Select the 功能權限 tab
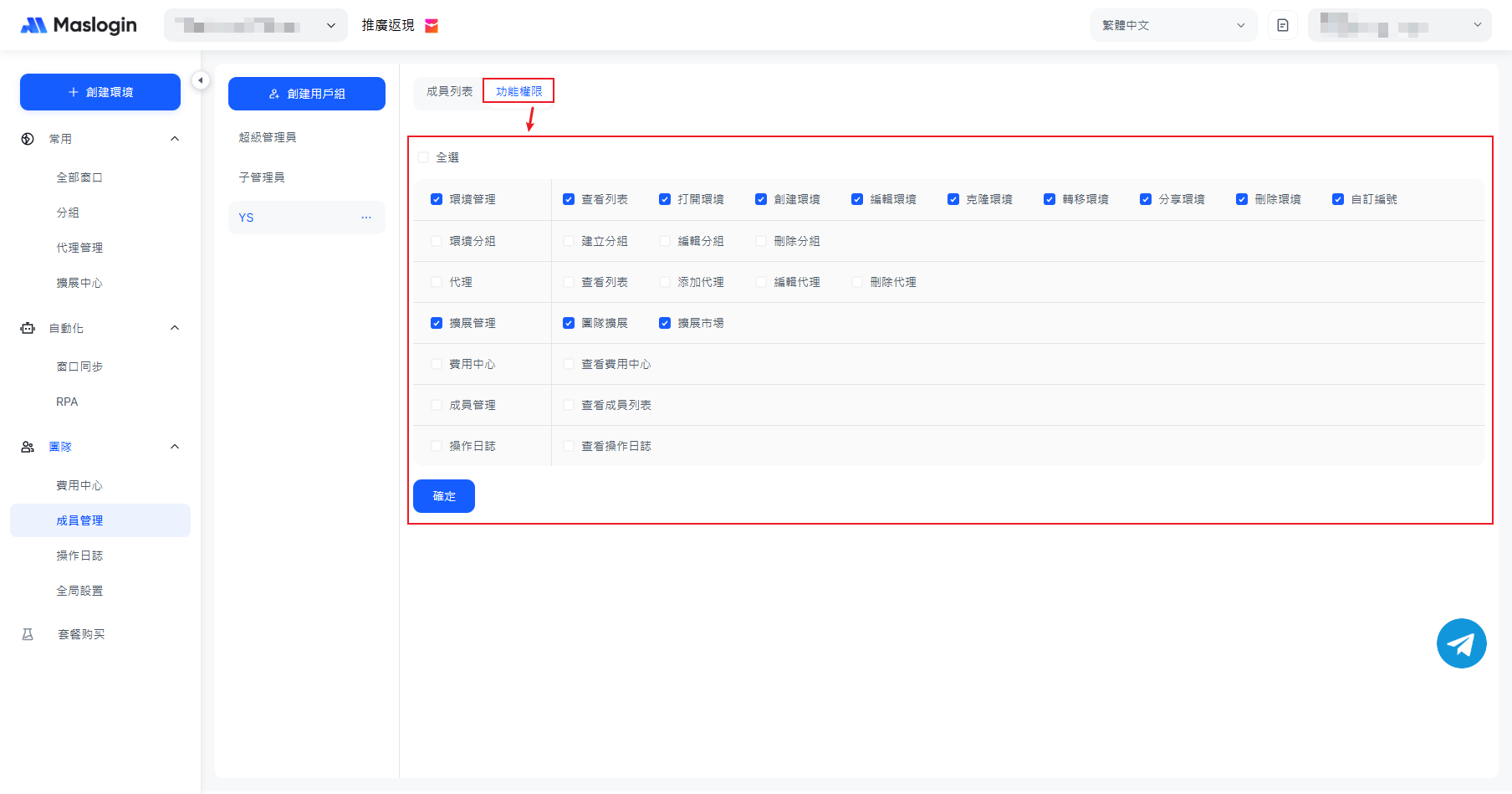The height and width of the screenshot is (794, 1512). (518, 91)
